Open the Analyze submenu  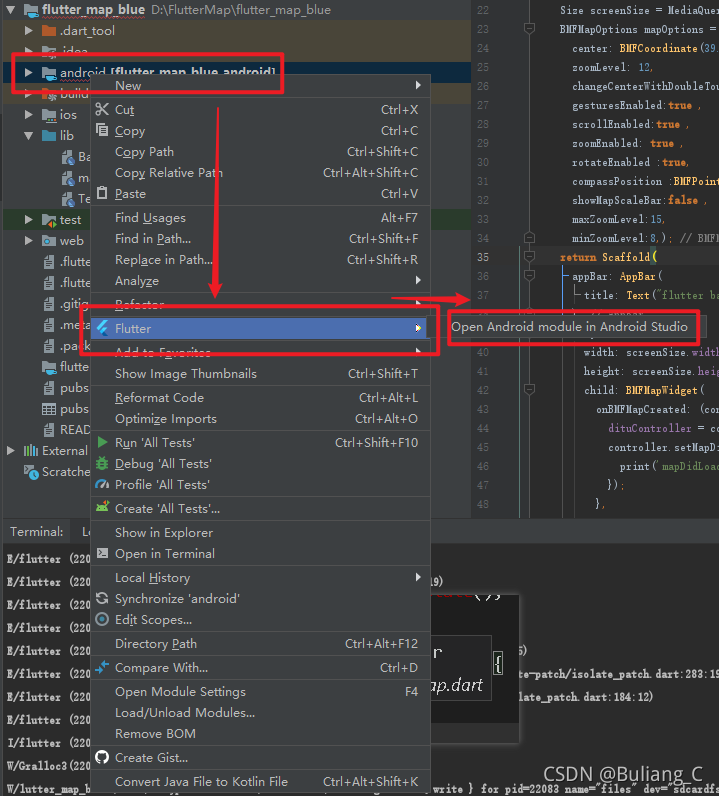coord(260,280)
